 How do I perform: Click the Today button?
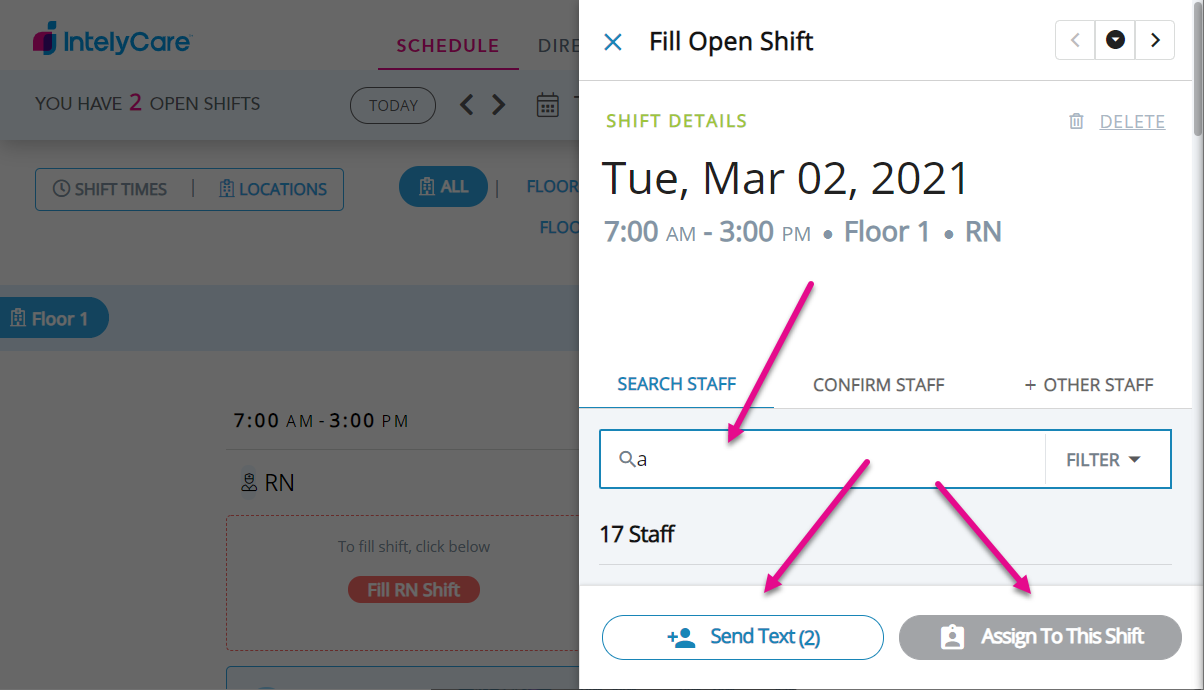[x=392, y=105]
